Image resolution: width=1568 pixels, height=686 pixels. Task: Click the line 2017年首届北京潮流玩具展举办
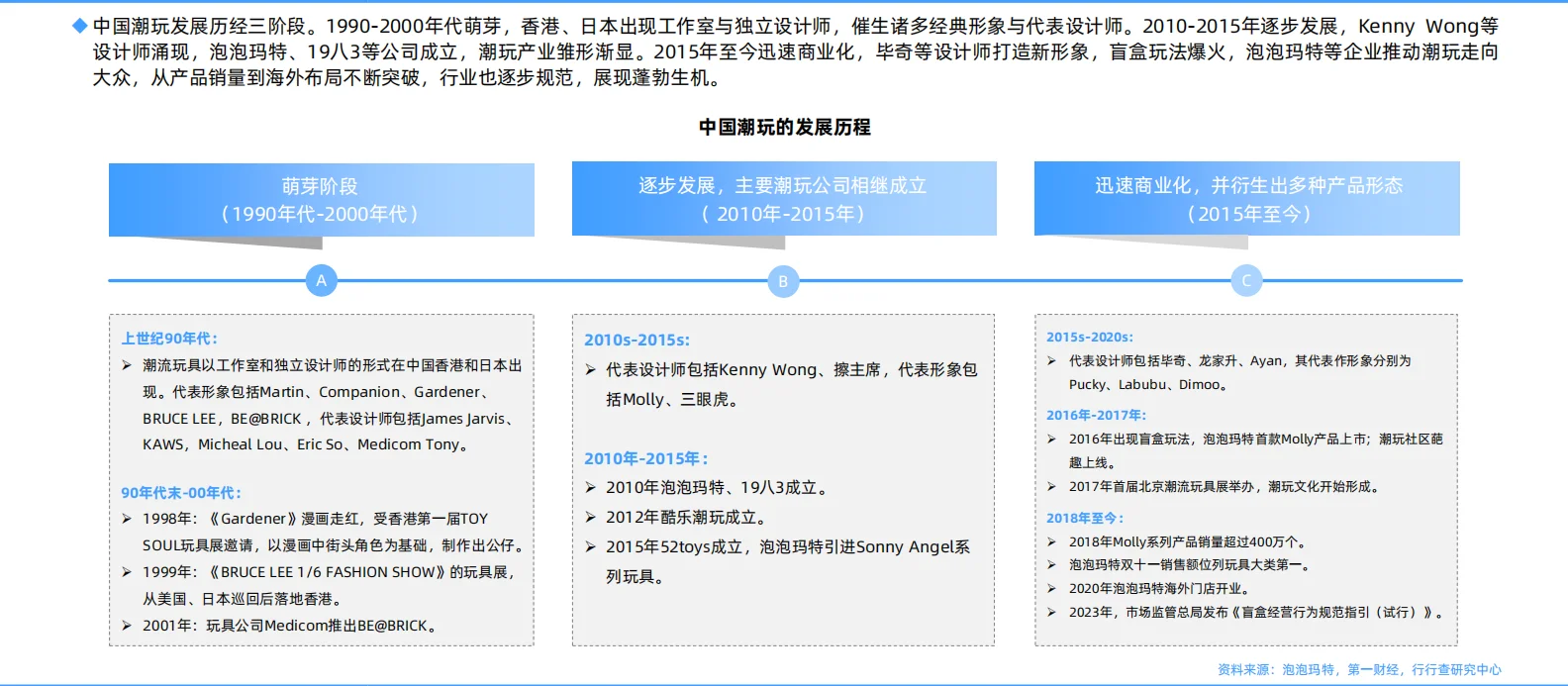[x=1225, y=486]
